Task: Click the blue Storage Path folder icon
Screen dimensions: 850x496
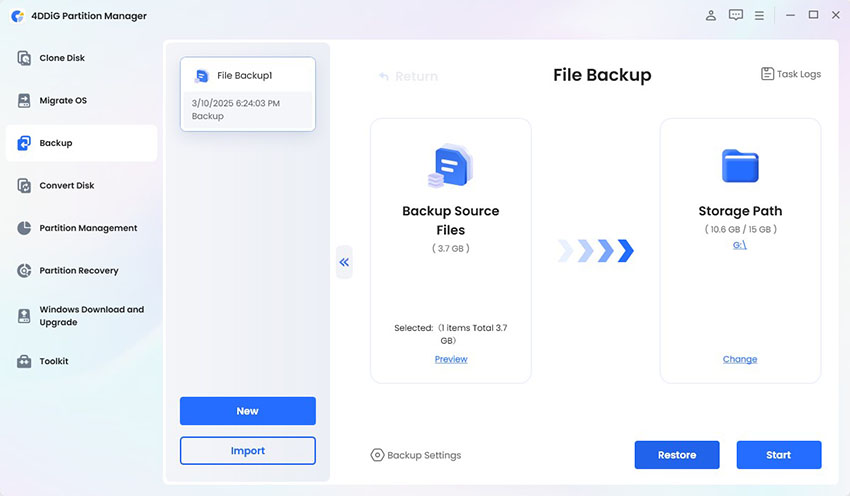Action: [x=740, y=167]
